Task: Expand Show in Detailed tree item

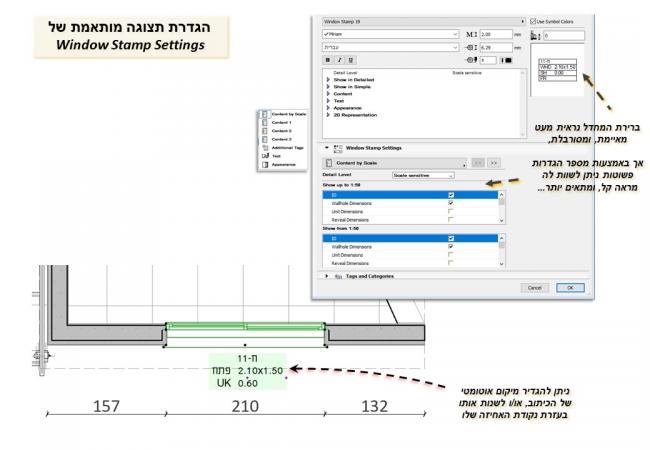Action: coord(327,79)
